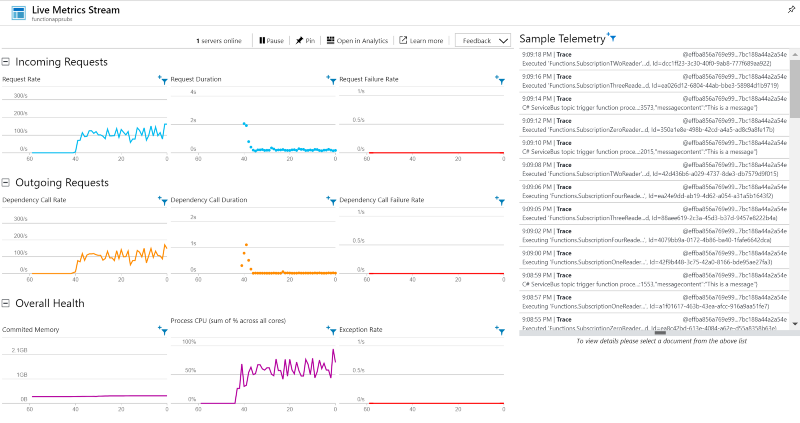800x423 pixels.
Task: Pin the blade using top-right pin icon
Action: (x=791, y=10)
